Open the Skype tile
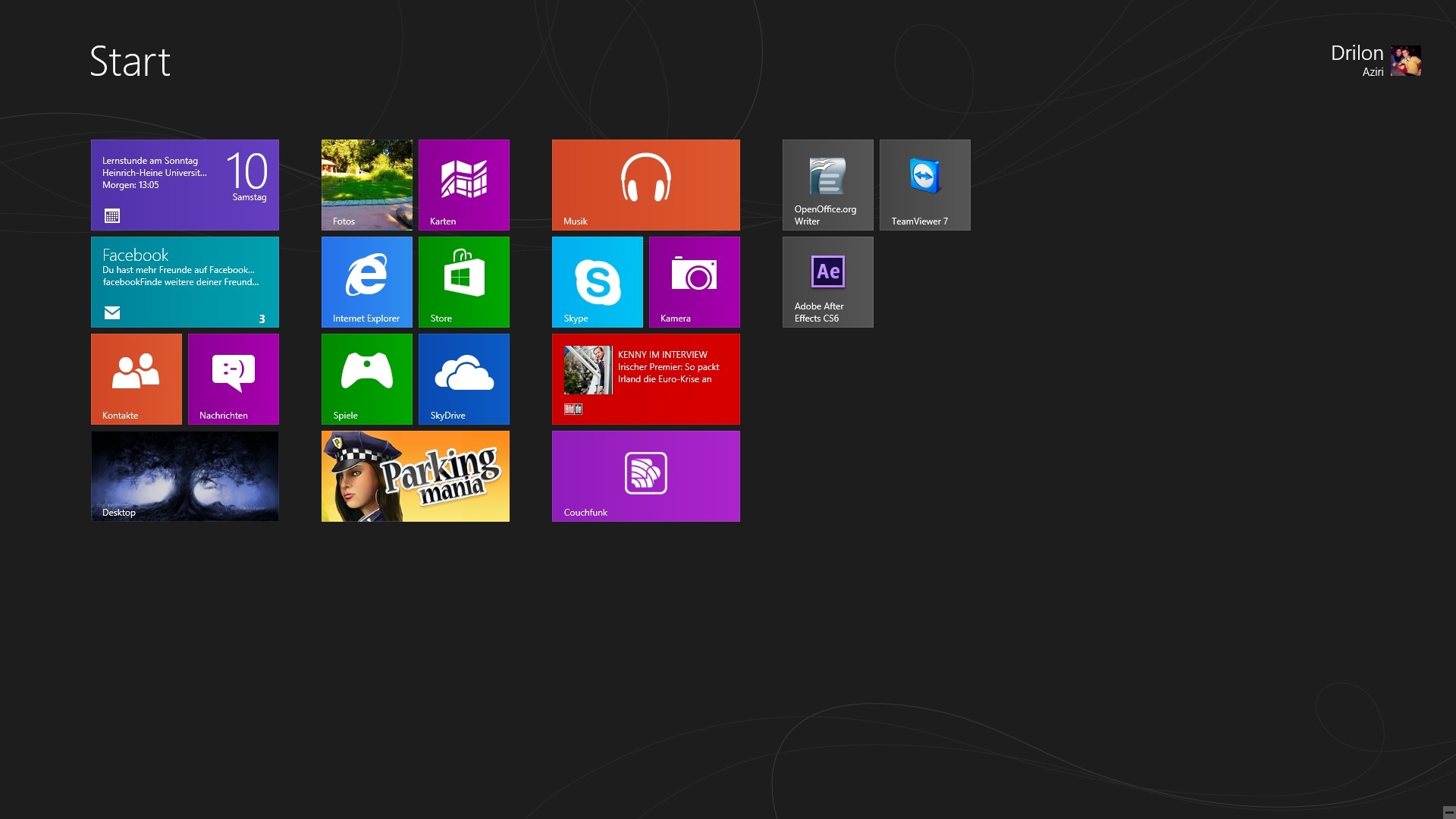 pyautogui.click(x=597, y=281)
